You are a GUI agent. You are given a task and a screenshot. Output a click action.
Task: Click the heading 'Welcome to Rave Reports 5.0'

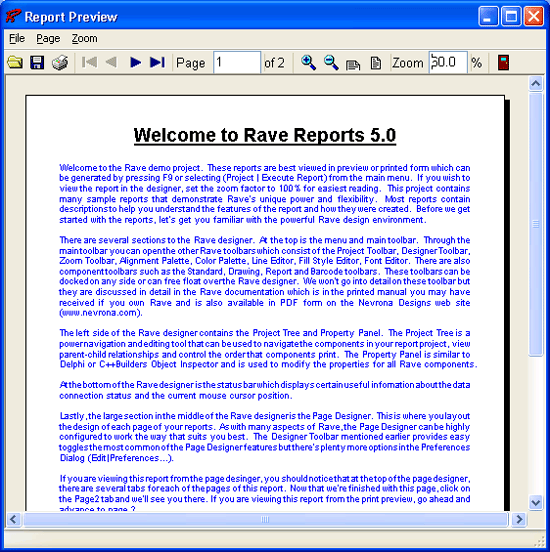pos(265,135)
